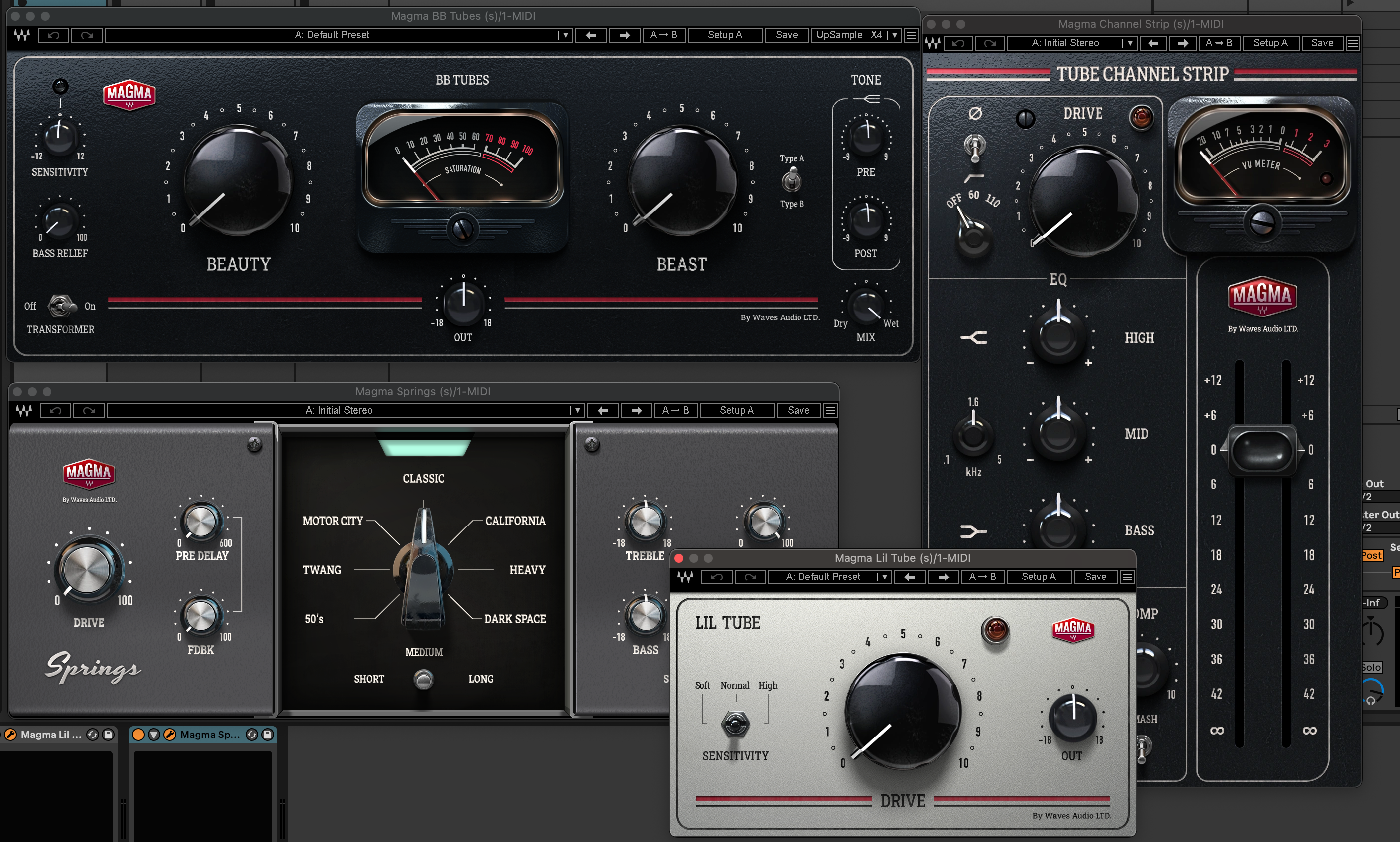The height and width of the screenshot is (842, 1400).
Task: Click the Channel Strip output fader handle
Action: [x=1262, y=451]
